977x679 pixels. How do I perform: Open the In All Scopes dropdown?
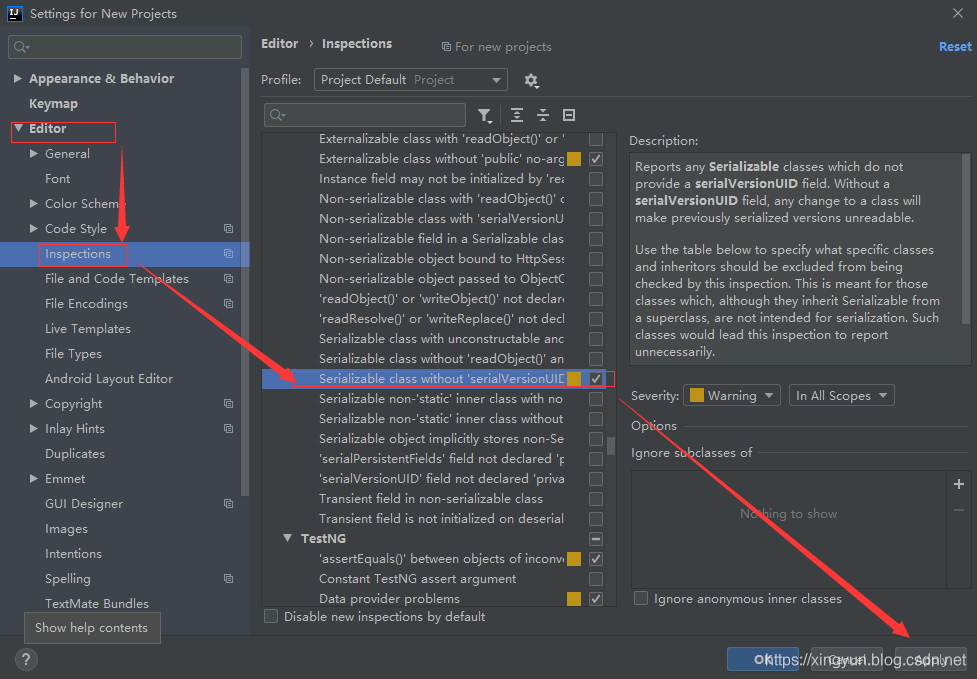[841, 396]
